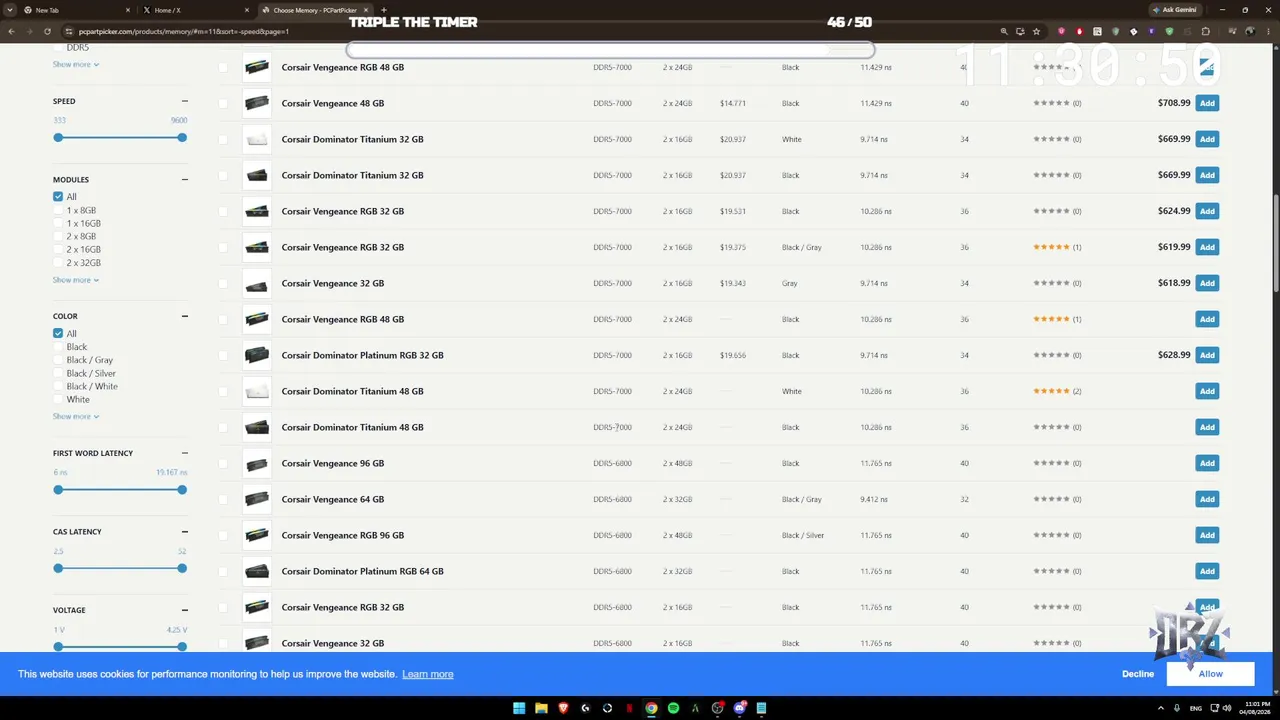
Task: Allow cookies on the banner
Action: click(x=1210, y=674)
